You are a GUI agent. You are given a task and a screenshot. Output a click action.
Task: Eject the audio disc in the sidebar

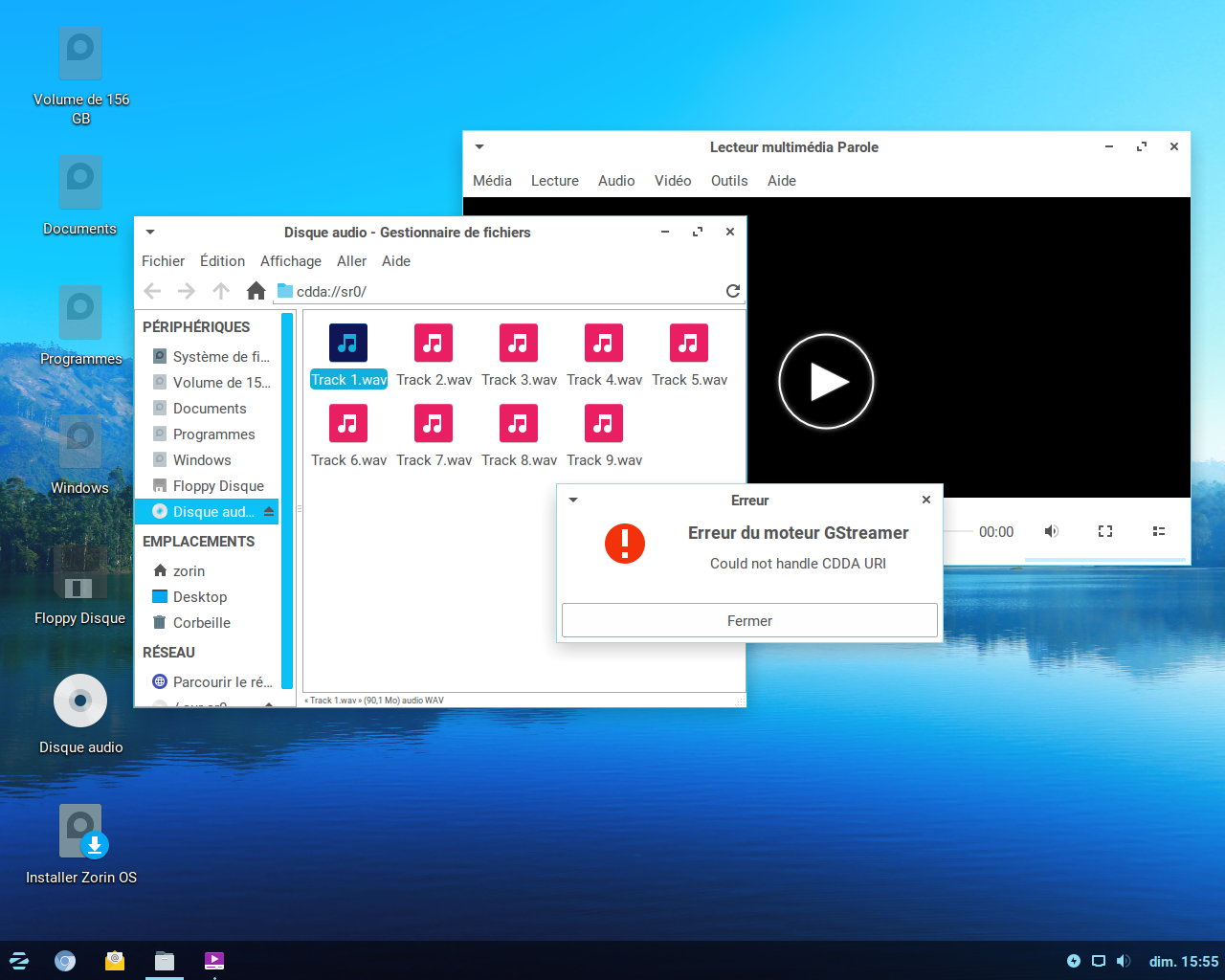tap(269, 512)
